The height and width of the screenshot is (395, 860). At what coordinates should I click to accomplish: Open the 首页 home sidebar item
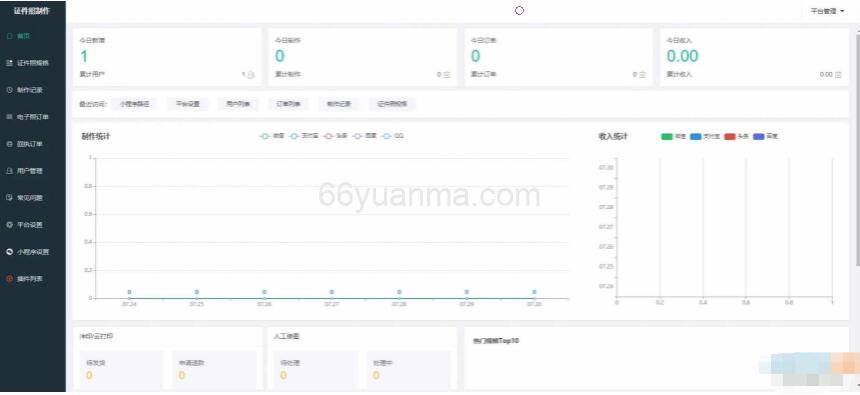coord(19,36)
